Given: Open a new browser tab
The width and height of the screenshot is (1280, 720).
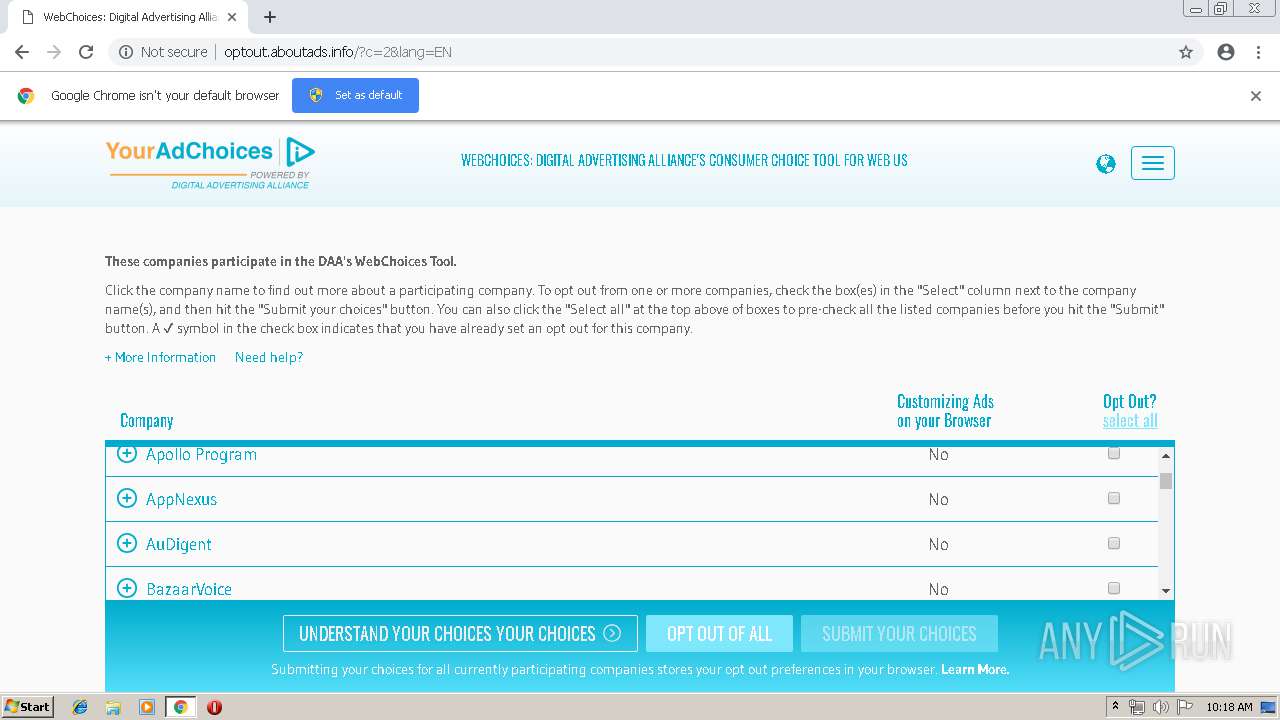Looking at the screenshot, I should [x=270, y=17].
